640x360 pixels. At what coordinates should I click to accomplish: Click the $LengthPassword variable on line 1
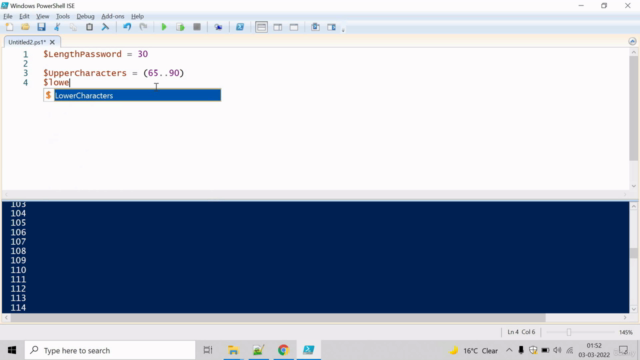82,54
